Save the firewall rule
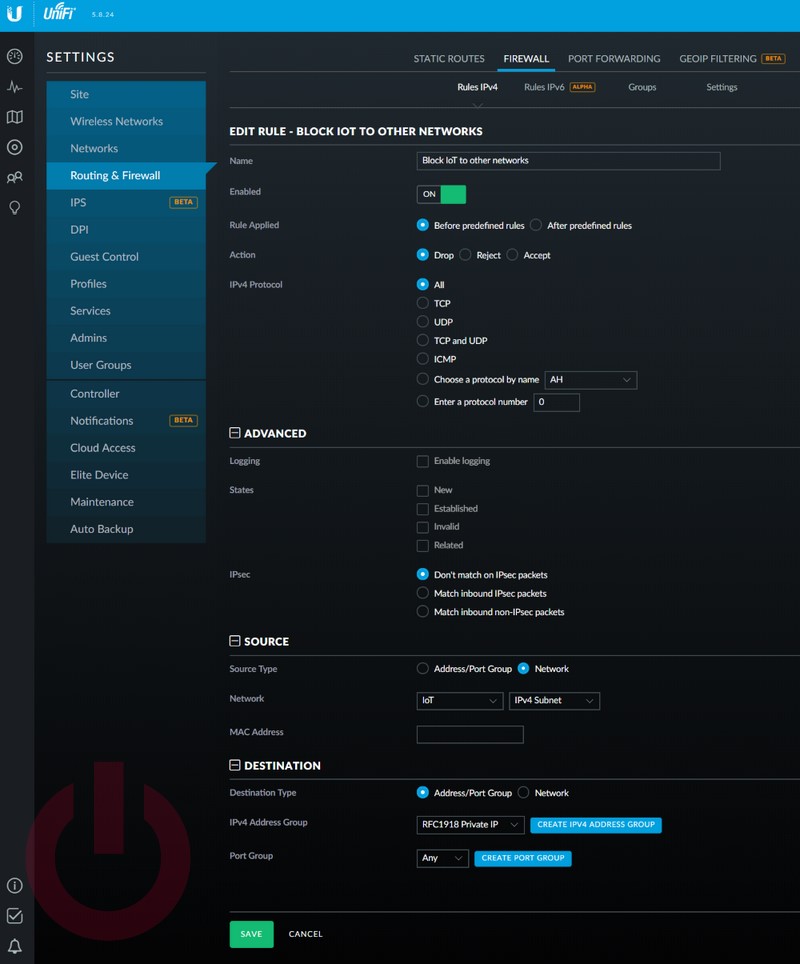The height and width of the screenshot is (964, 800). click(251, 934)
